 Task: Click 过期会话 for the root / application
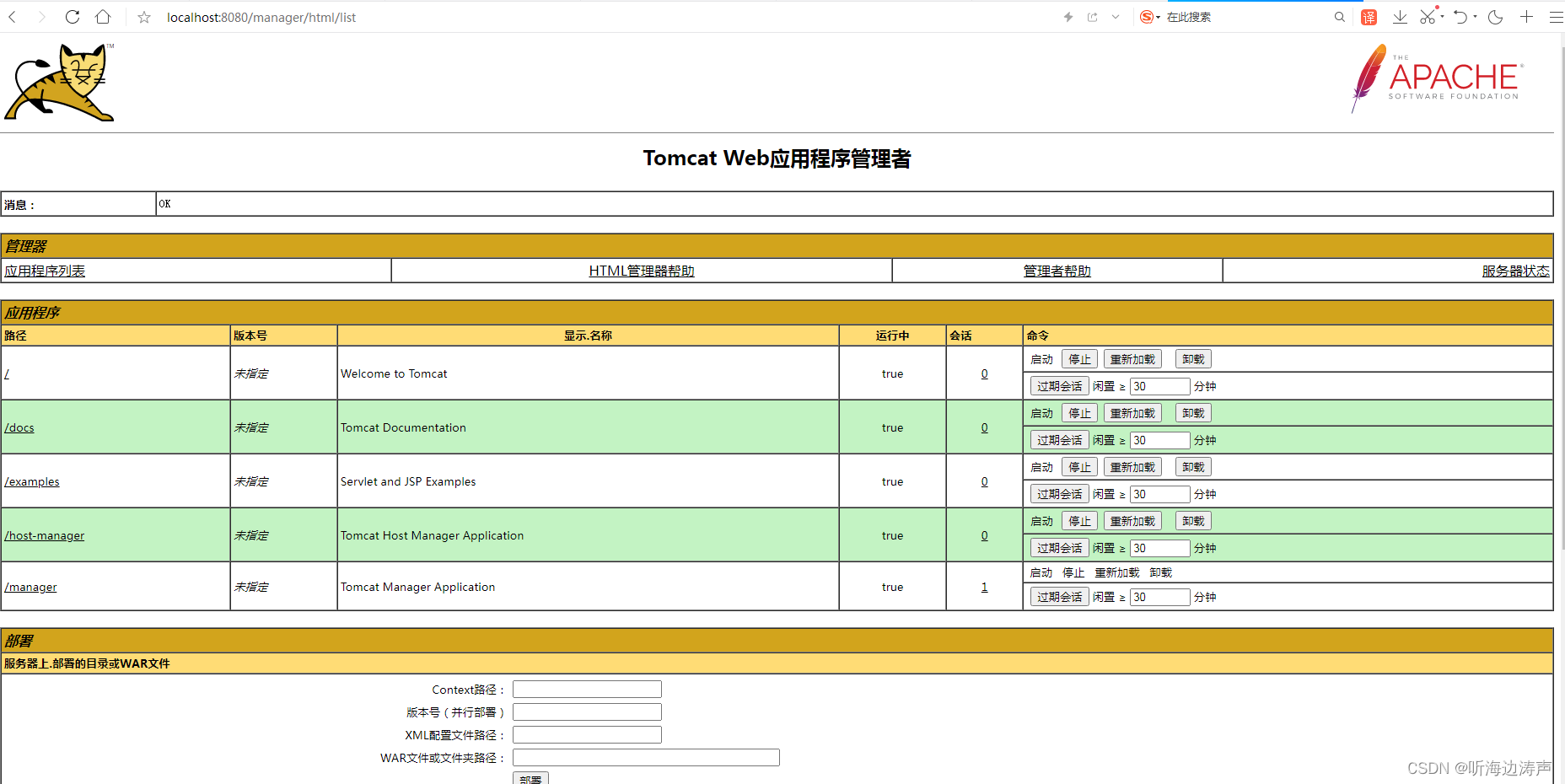tap(1060, 386)
